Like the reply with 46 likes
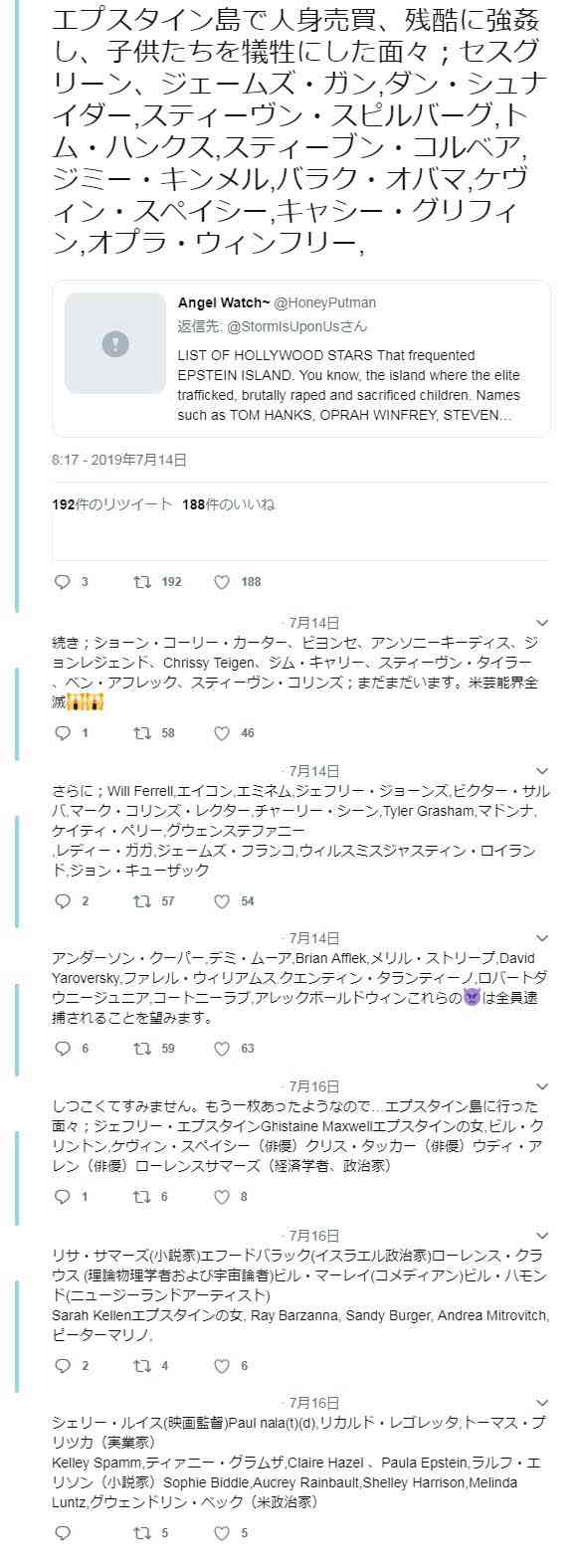Screen dimensions: 577x1568 pos(222,733)
